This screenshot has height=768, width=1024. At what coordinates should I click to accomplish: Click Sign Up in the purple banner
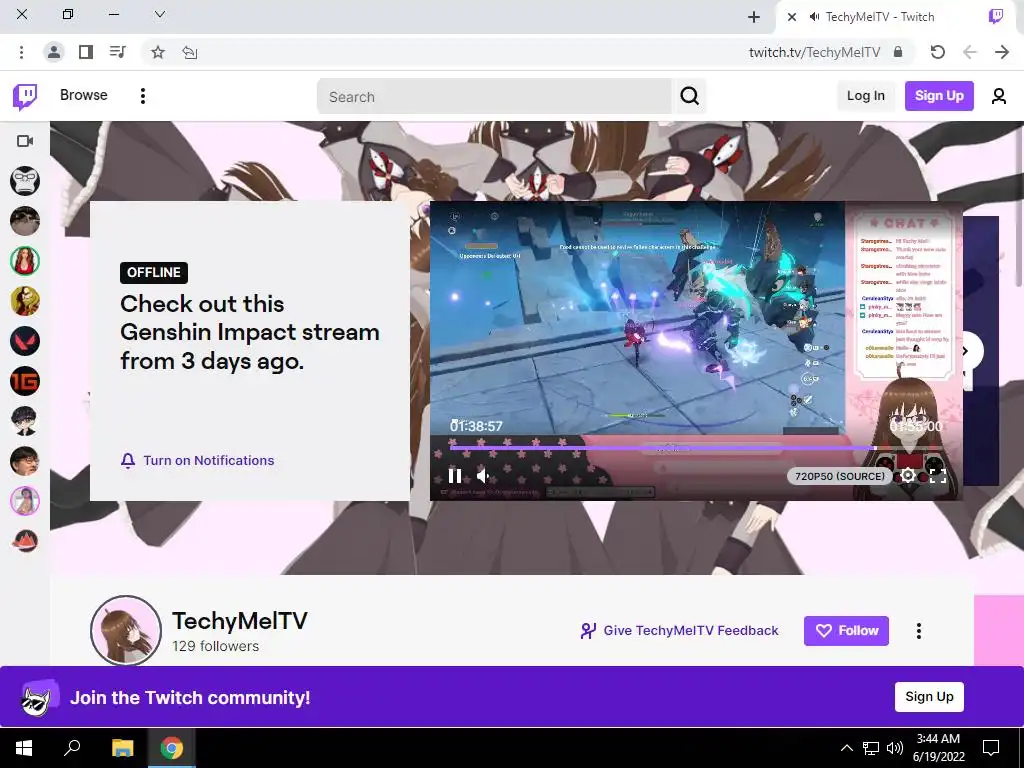pos(929,697)
